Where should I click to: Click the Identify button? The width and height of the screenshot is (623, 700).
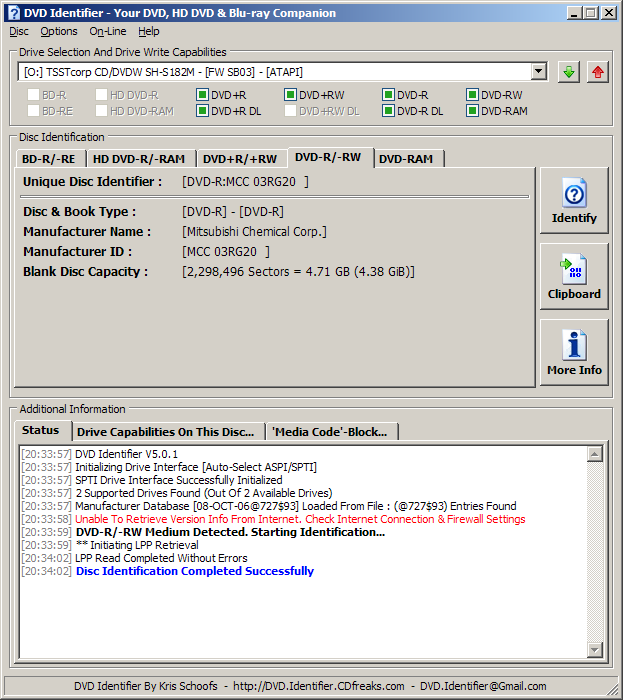pos(574,200)
